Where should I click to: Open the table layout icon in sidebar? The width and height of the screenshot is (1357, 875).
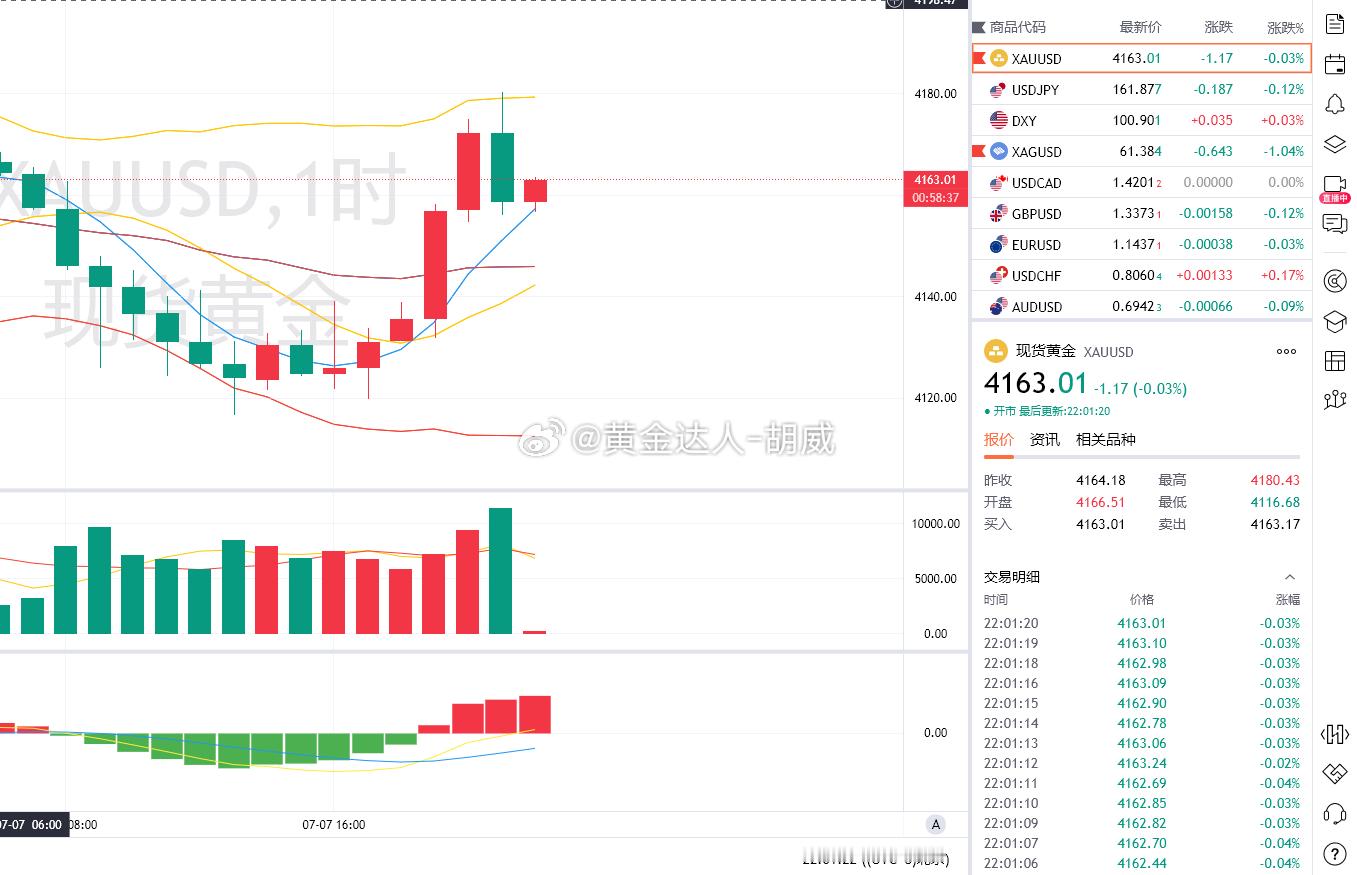(x=1334, y=360)
